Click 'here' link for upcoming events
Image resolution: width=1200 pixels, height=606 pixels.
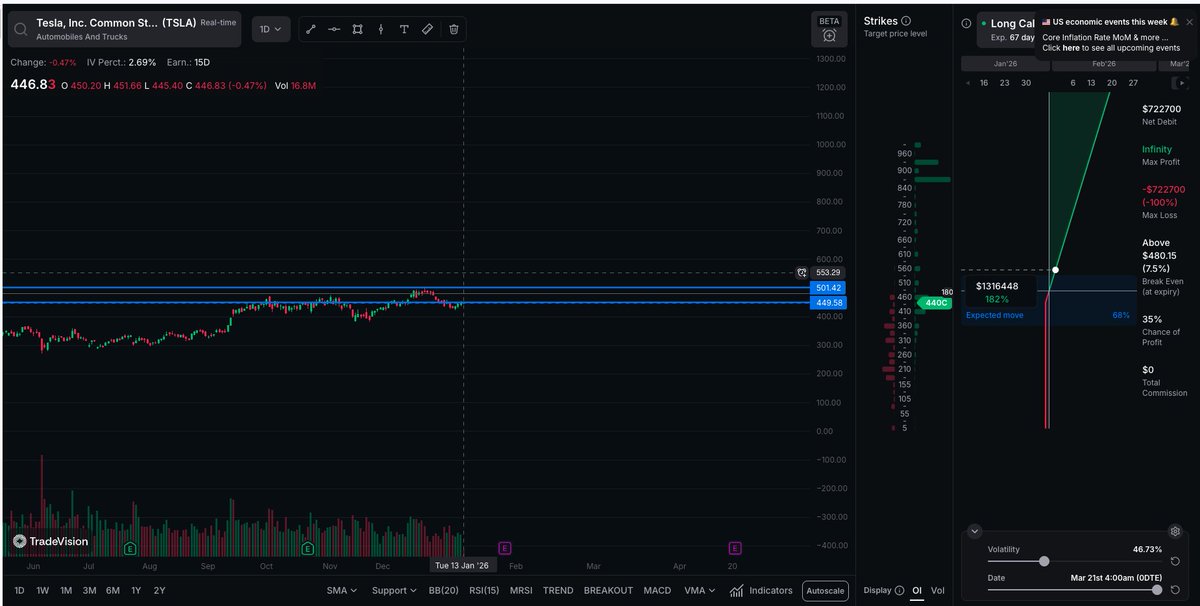1071,48
